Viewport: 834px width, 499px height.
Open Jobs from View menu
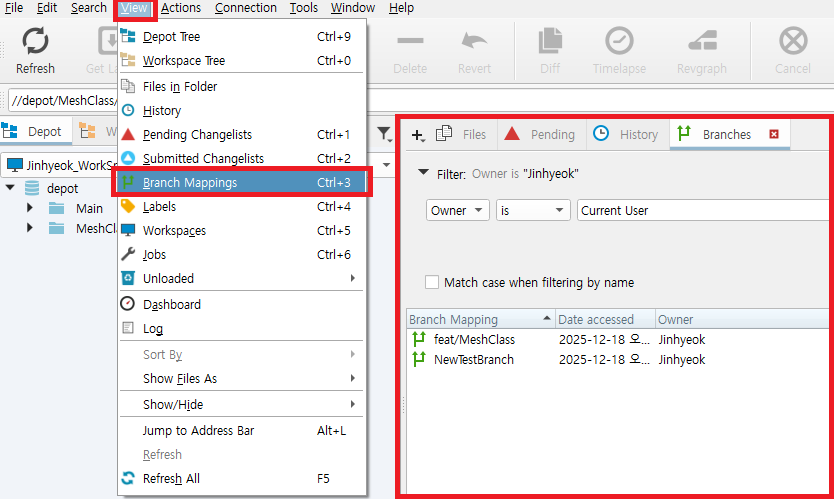(242, 254)
